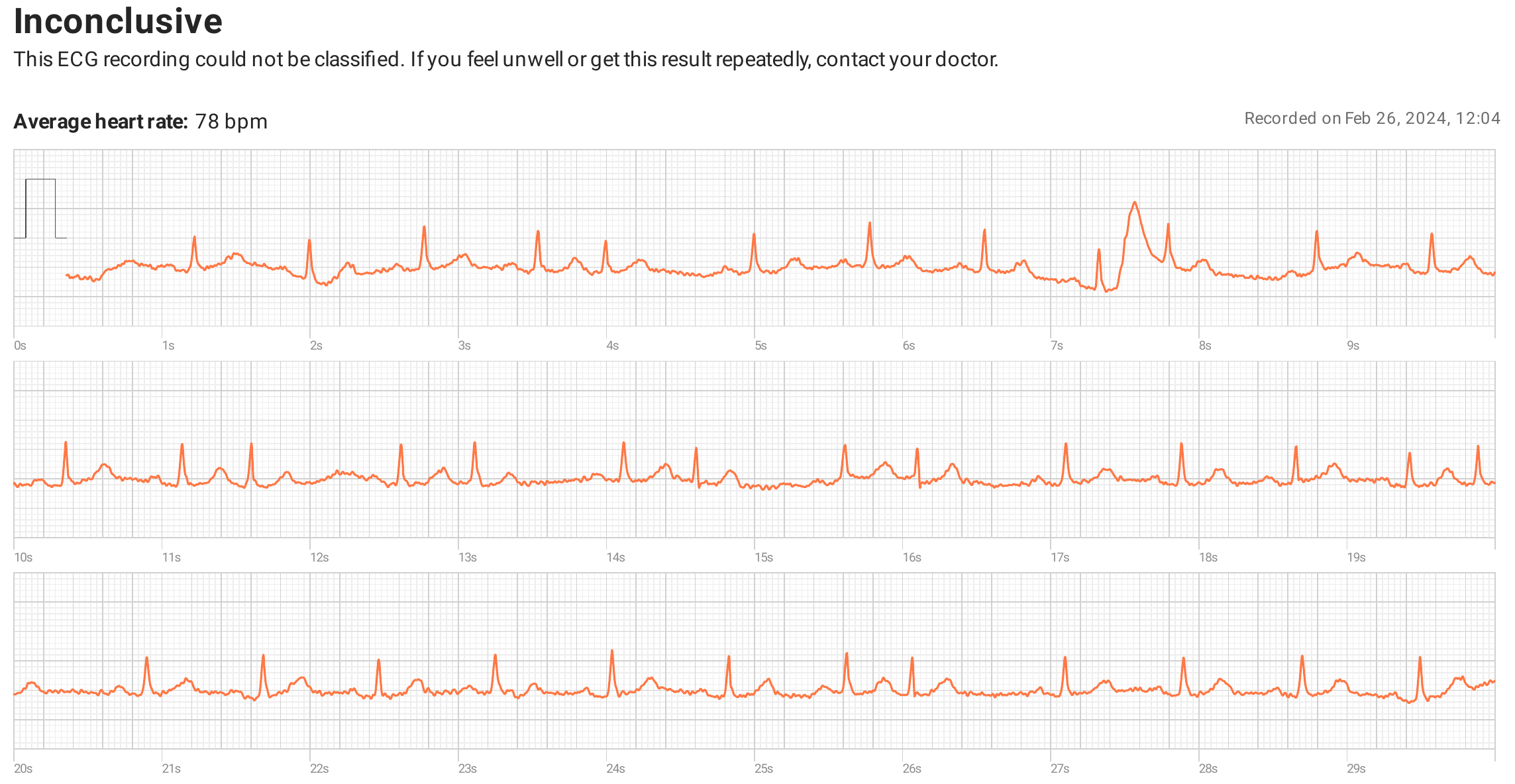Select the "24s" time axis label
This screenshot has width=1515, height=784.
tap(615, 769)
